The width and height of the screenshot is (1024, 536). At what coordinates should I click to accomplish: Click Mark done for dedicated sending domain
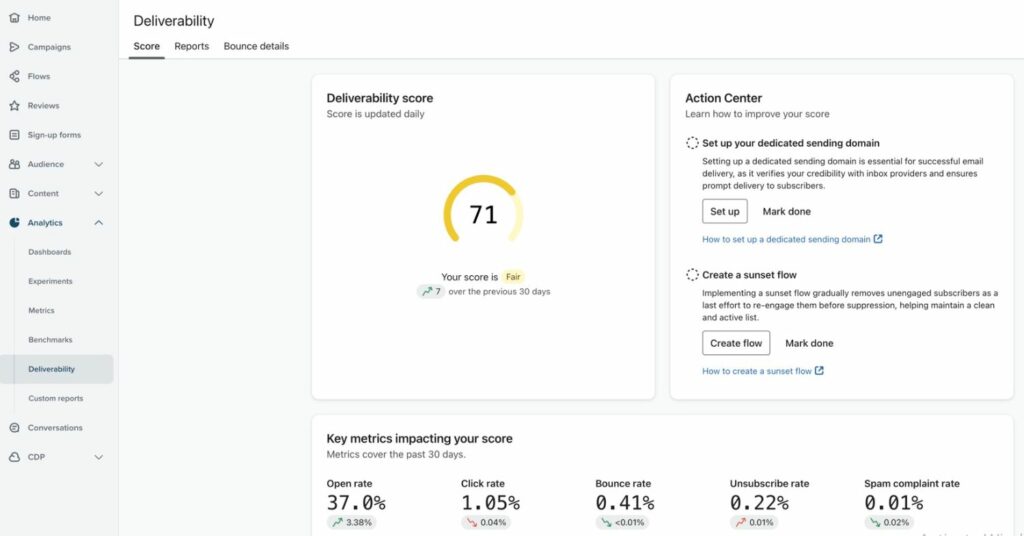[787, 212]
